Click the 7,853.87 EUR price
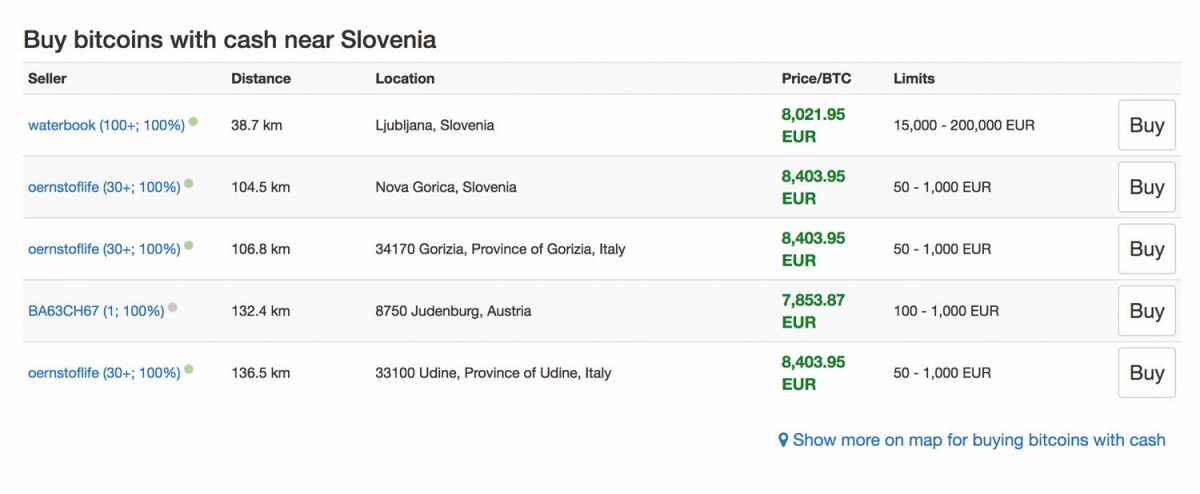The image size is (1200, 494). [813, 311]
